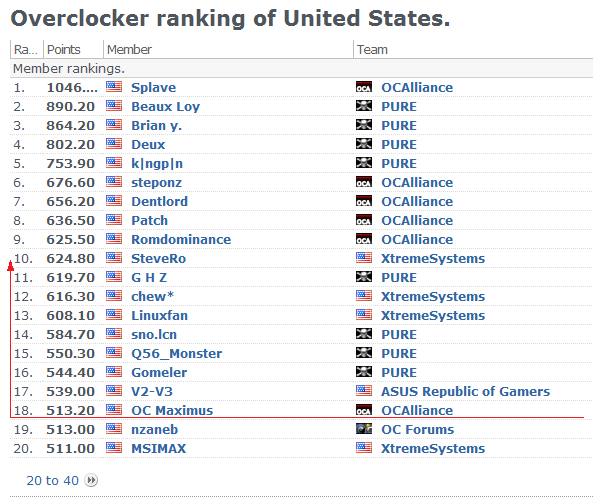
Task: Open the OC Forums team link
Action: tap(418, 429)
